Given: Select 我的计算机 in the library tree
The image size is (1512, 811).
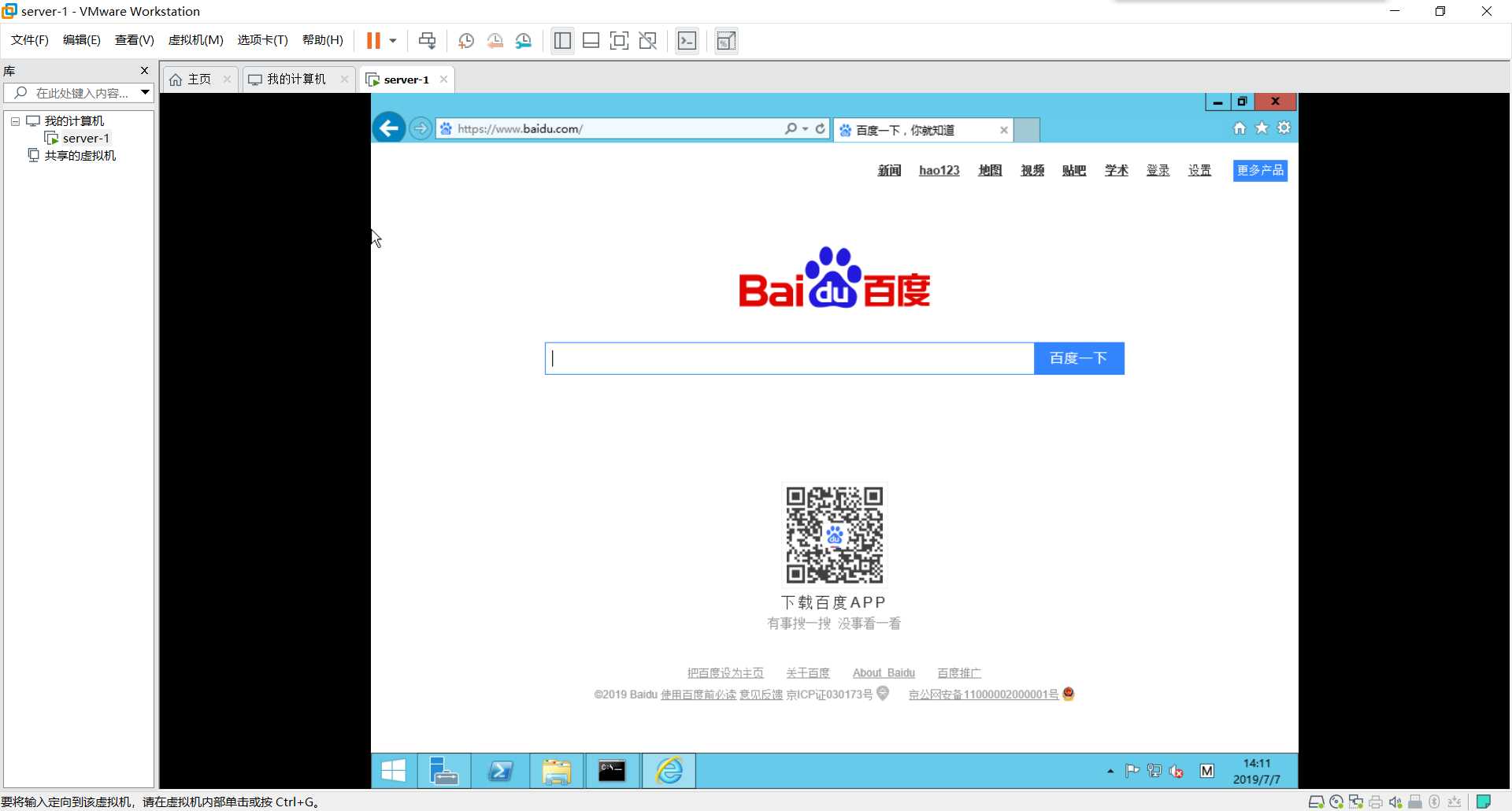Looking at the screenshot, I should [x=74, y=121].
